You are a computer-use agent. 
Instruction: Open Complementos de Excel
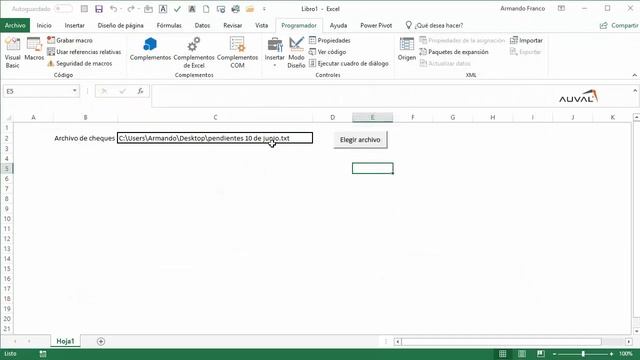(194, 53)
